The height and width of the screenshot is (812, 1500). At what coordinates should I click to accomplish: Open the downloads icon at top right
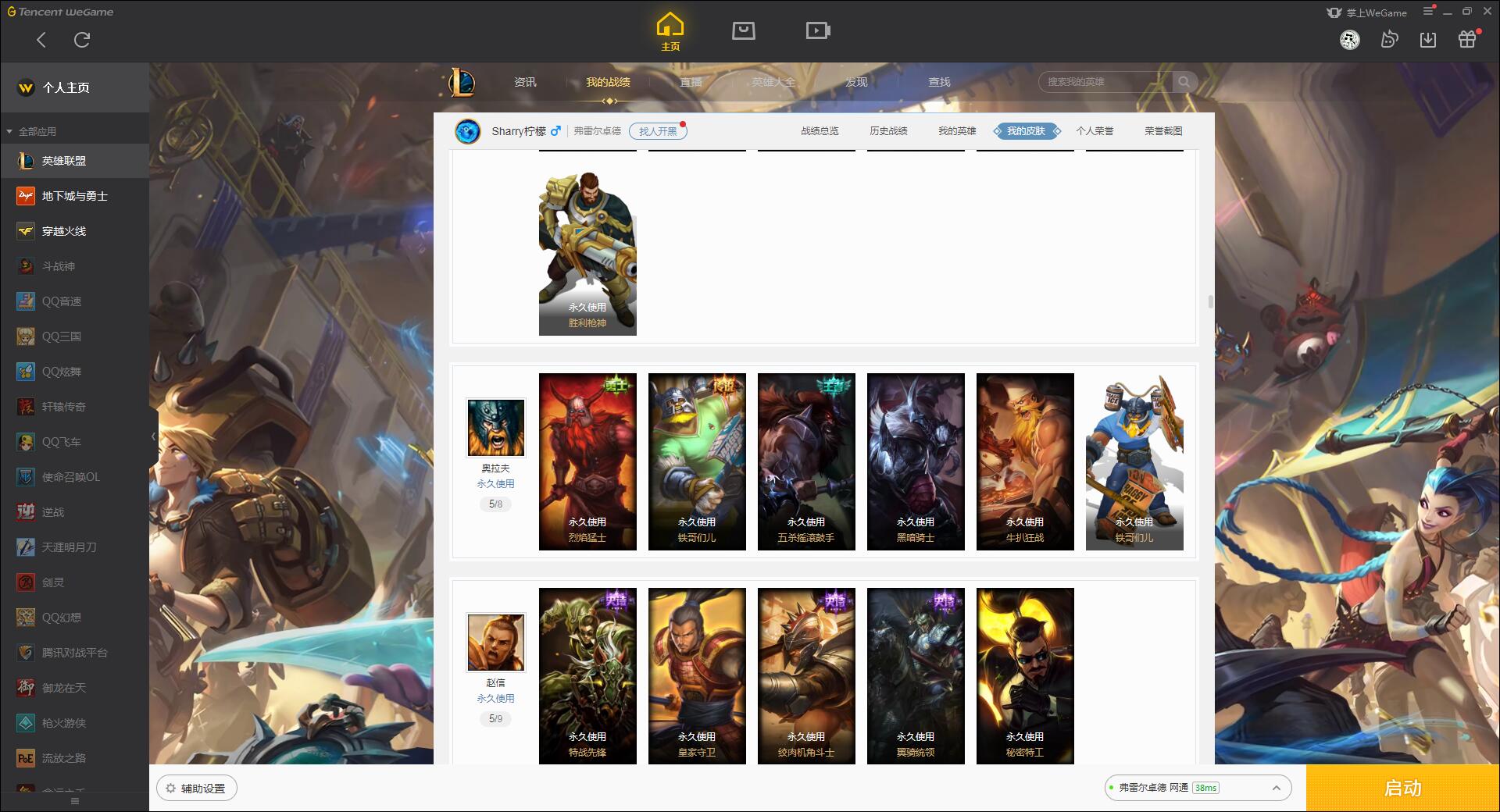(1428, 40)
